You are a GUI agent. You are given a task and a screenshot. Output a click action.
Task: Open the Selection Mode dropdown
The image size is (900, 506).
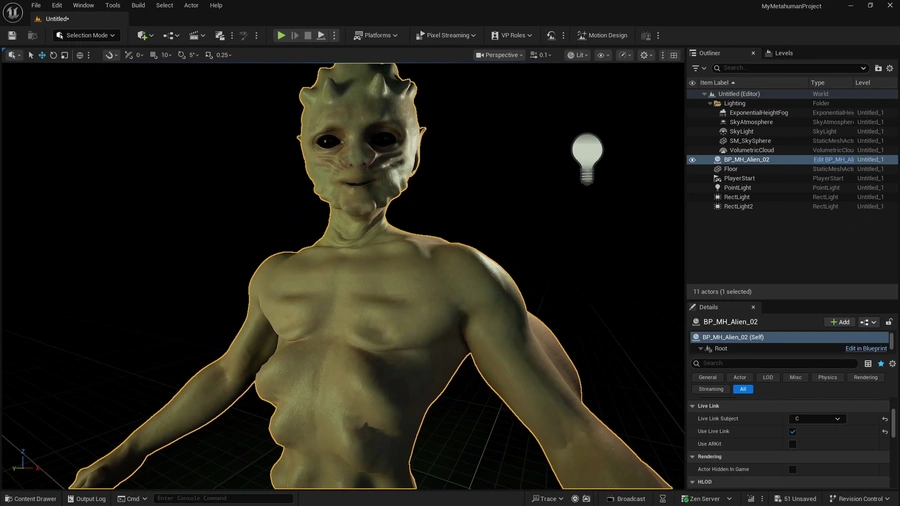tap(86, 36)
